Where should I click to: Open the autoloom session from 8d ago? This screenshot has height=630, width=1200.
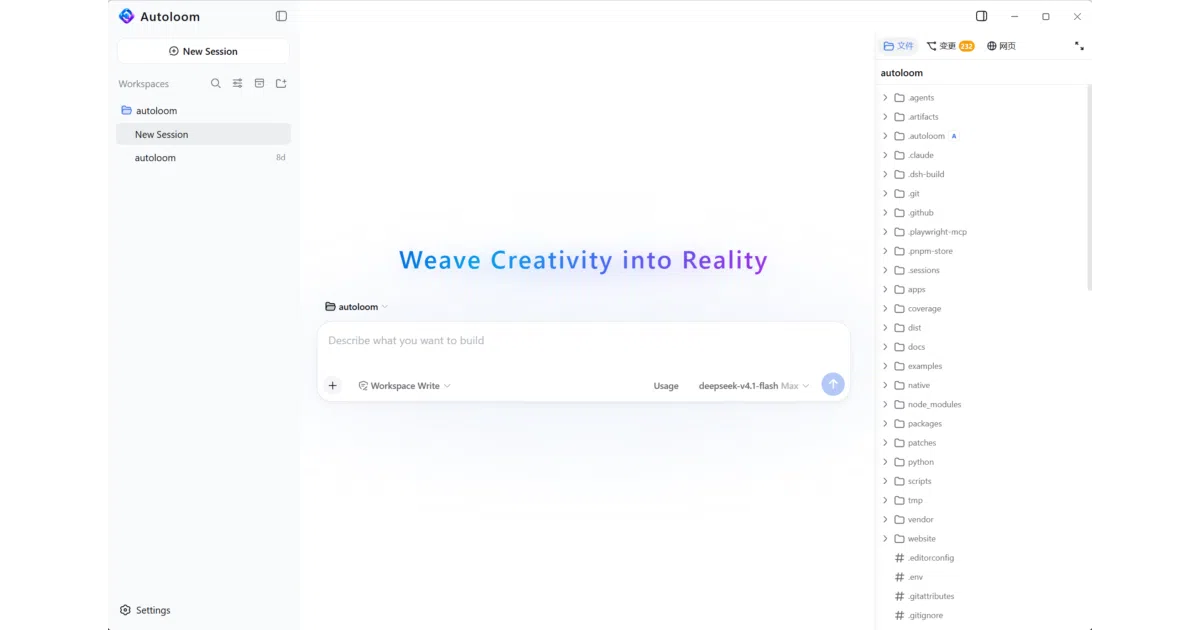203,158
